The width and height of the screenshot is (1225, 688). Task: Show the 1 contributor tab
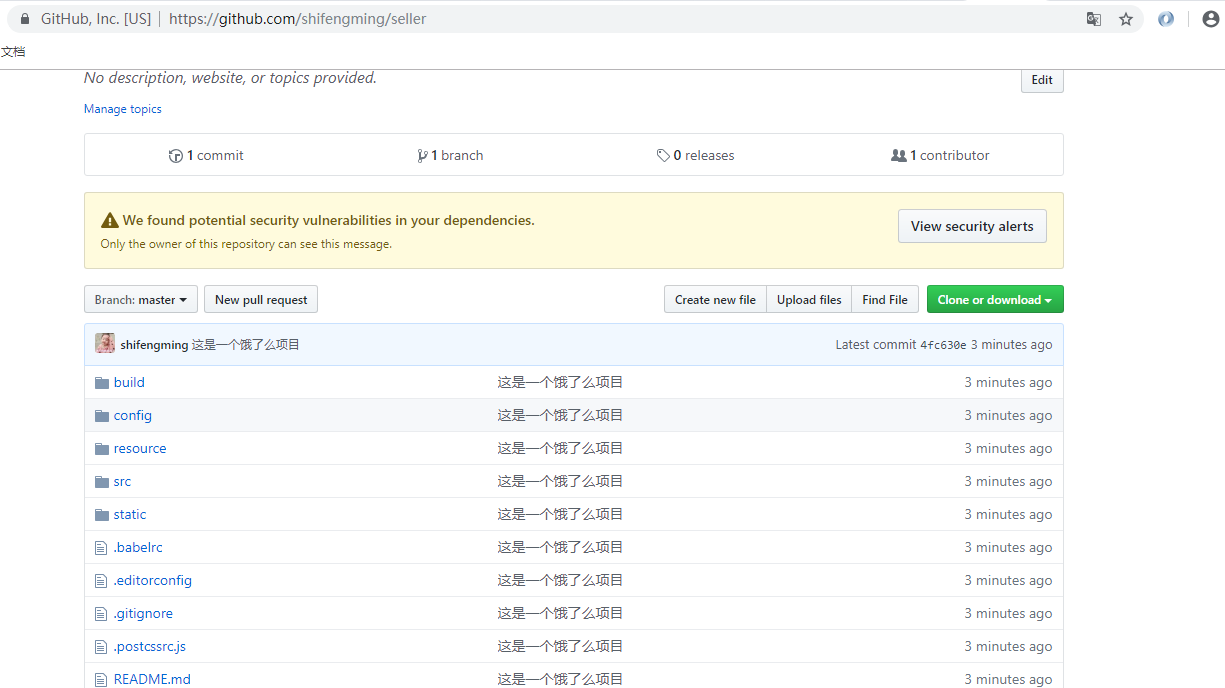[x=940, y=156]
